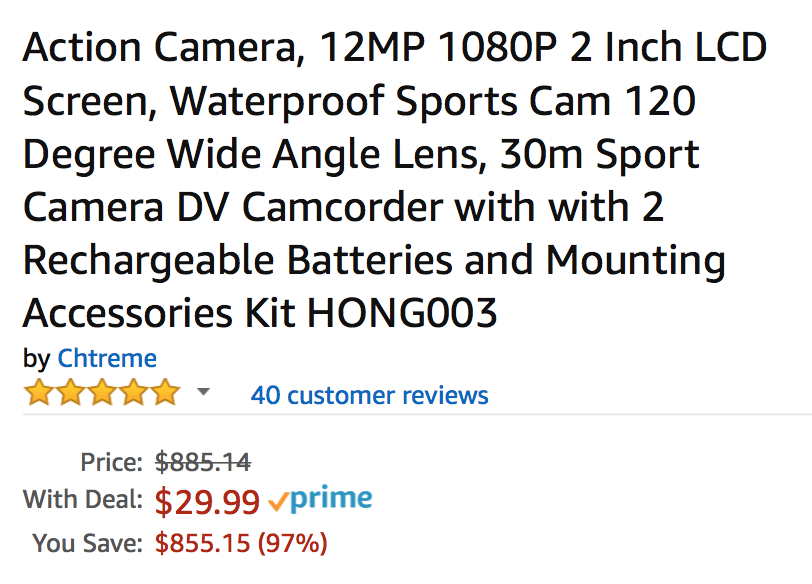Screen dimensions: 812x584
Task: Click the Price label
Action: (x=111, y=462)
